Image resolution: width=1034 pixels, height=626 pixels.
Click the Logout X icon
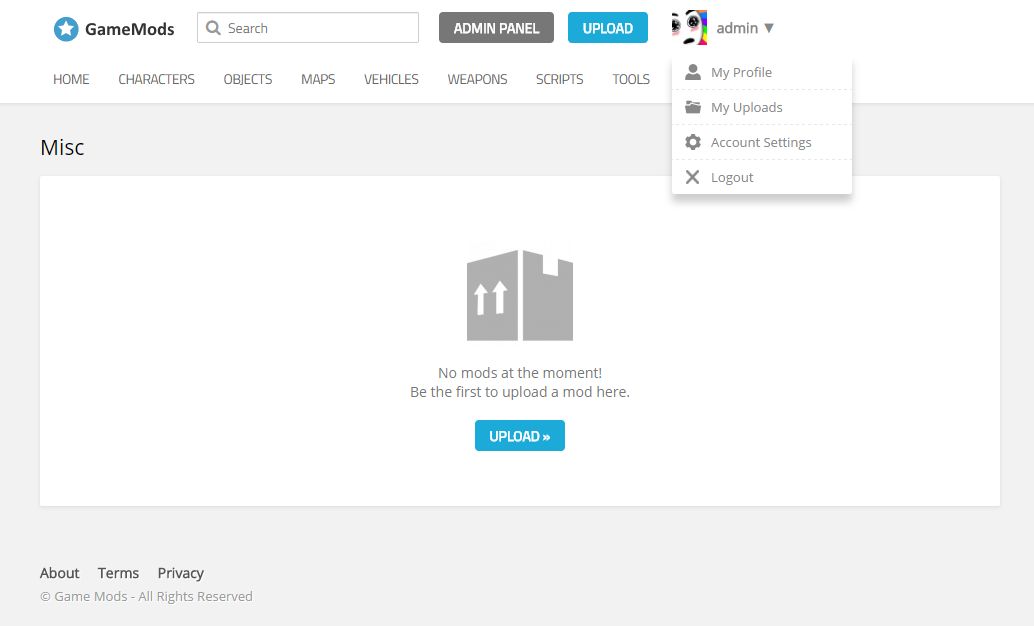pyautogui.click(x=692, y=177)
